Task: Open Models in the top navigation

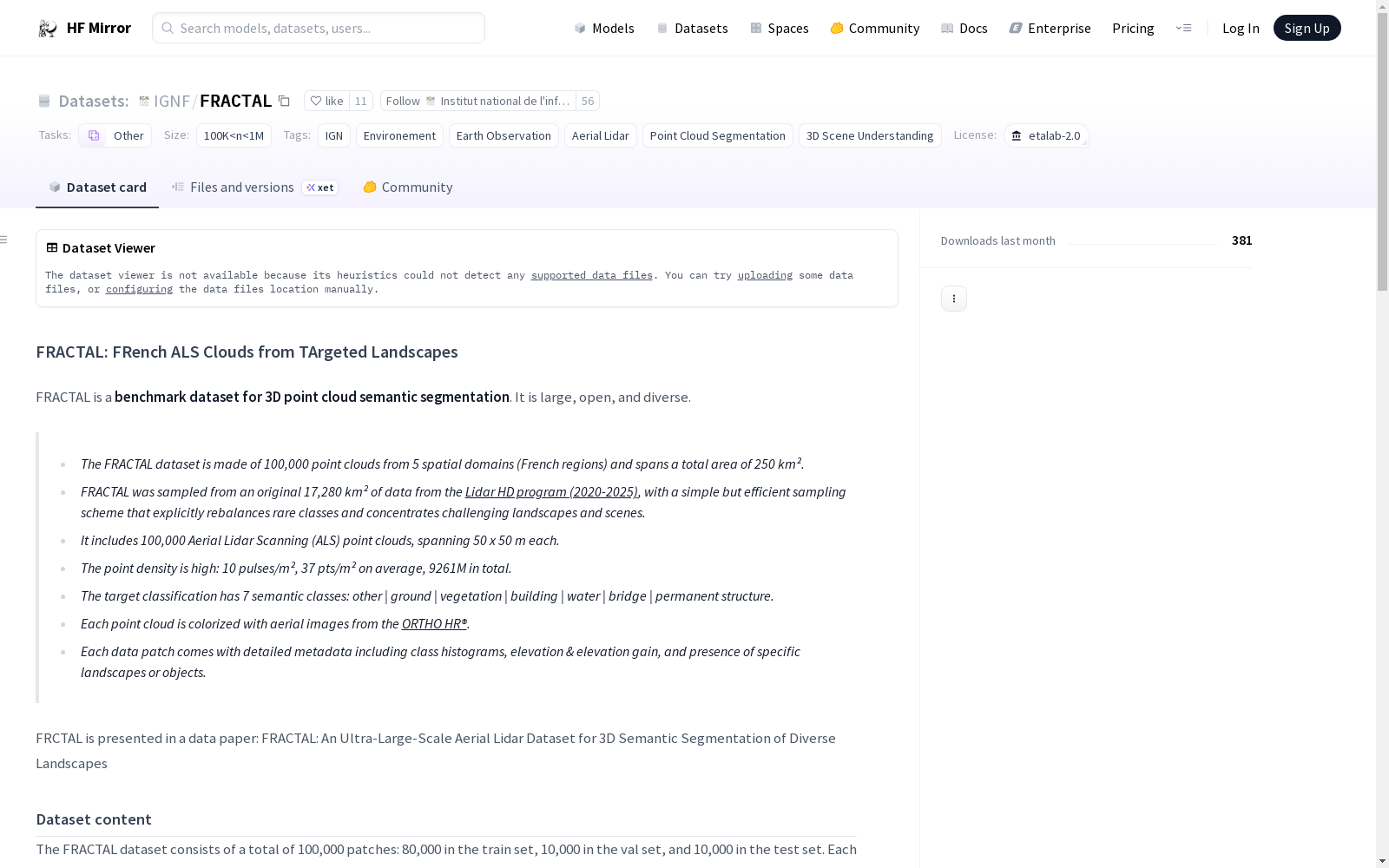Action: pyautogui.click(x=604, y=28)
